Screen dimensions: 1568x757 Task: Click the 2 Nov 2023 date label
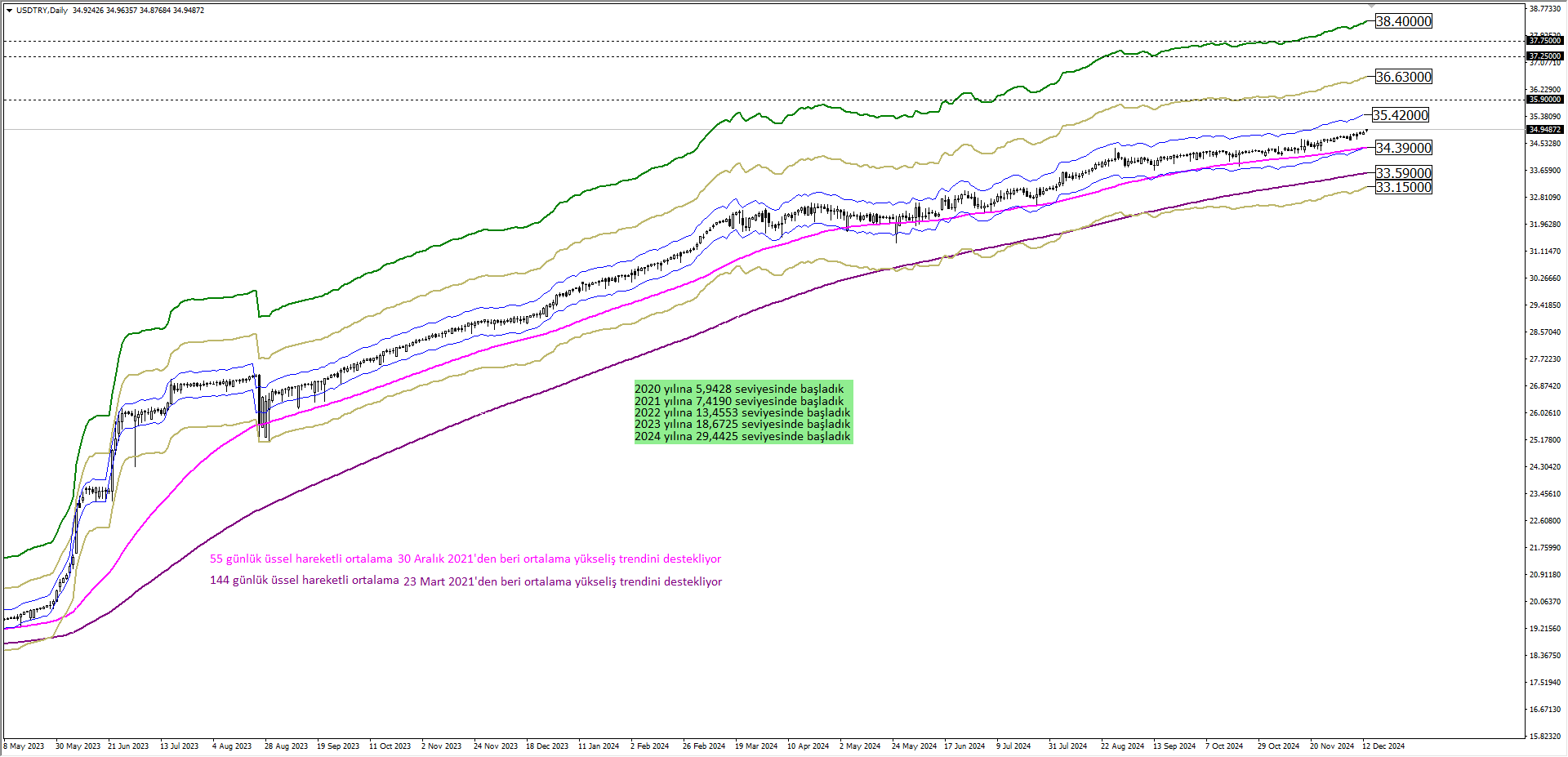coord(442,746)
